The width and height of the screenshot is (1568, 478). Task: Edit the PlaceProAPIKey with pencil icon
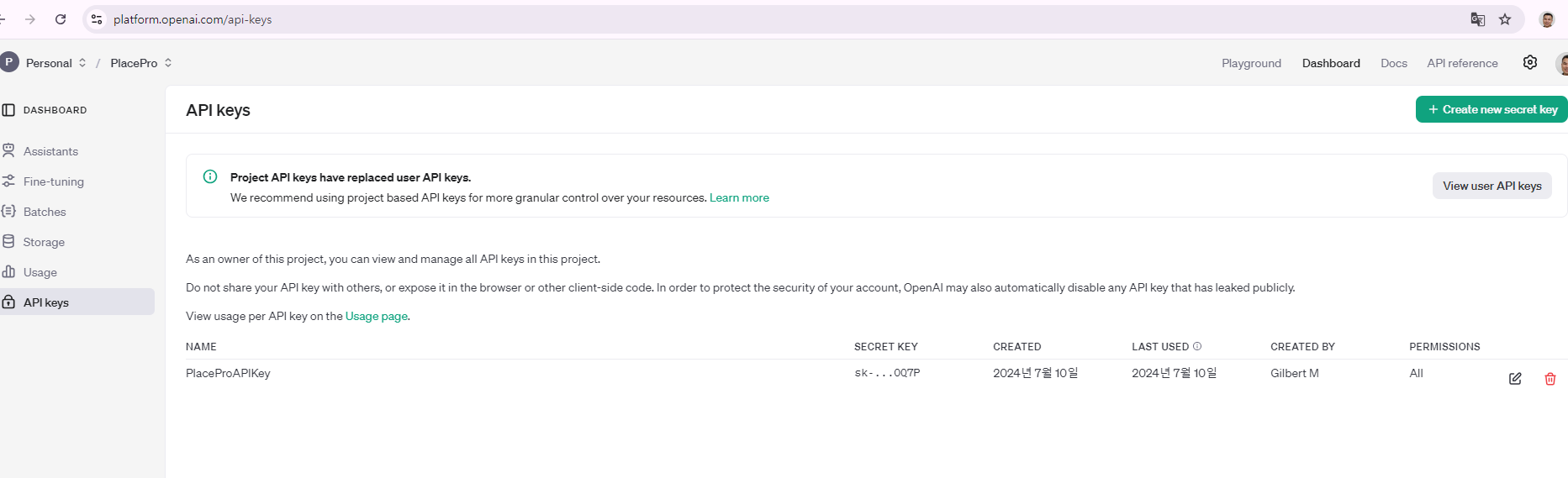tap(1515, 379)
